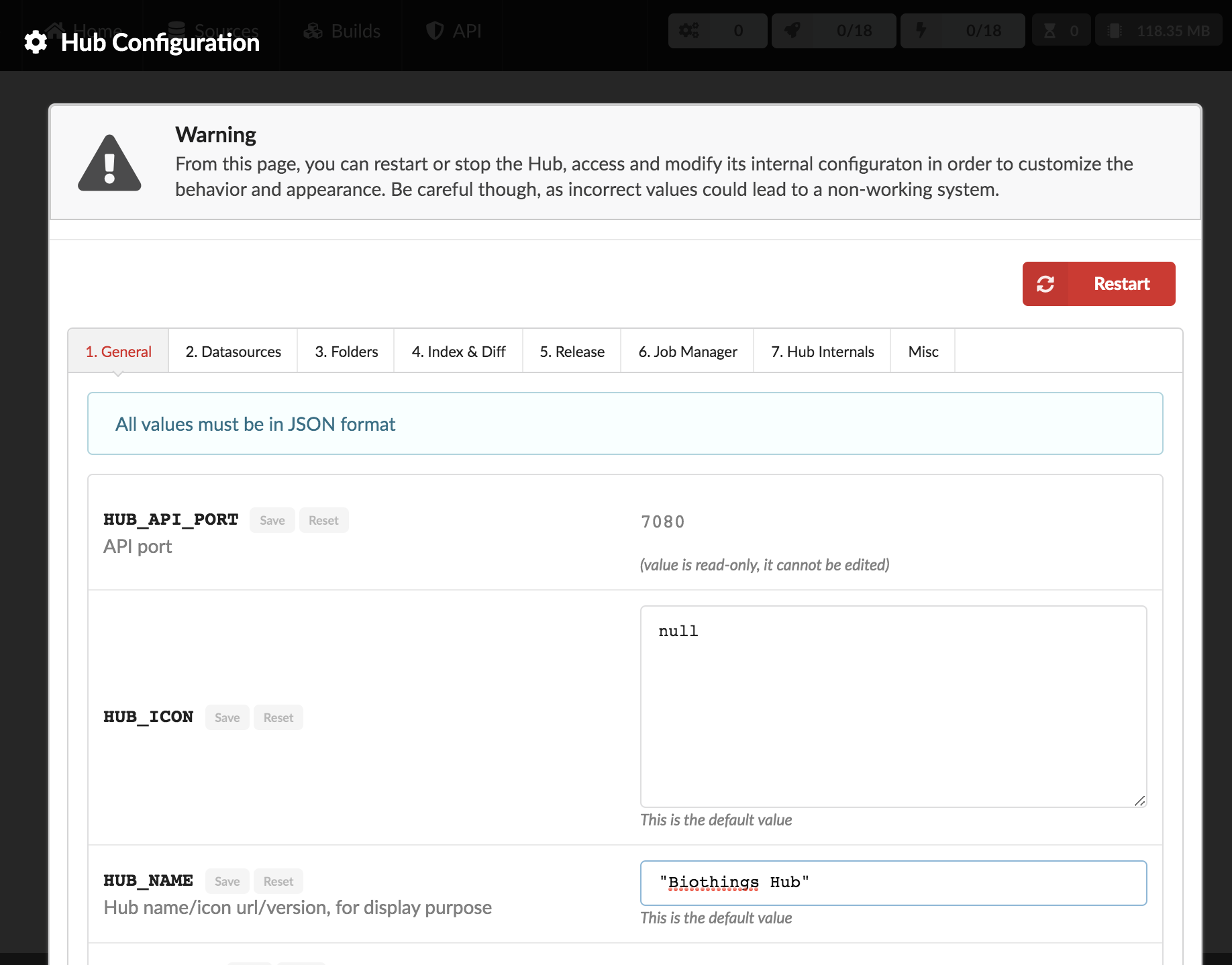
Task: Click the memory chip usage icon
Action: tap(1114, 31)
